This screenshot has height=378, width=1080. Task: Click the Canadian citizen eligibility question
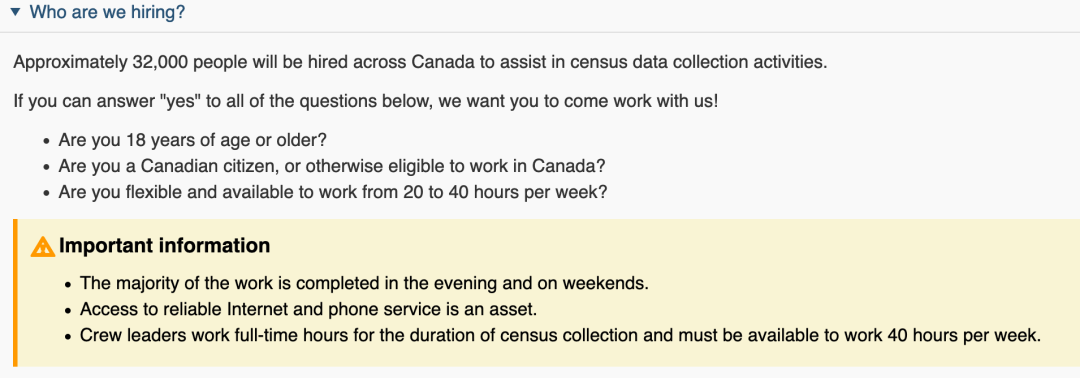click(x=332, y=166)
